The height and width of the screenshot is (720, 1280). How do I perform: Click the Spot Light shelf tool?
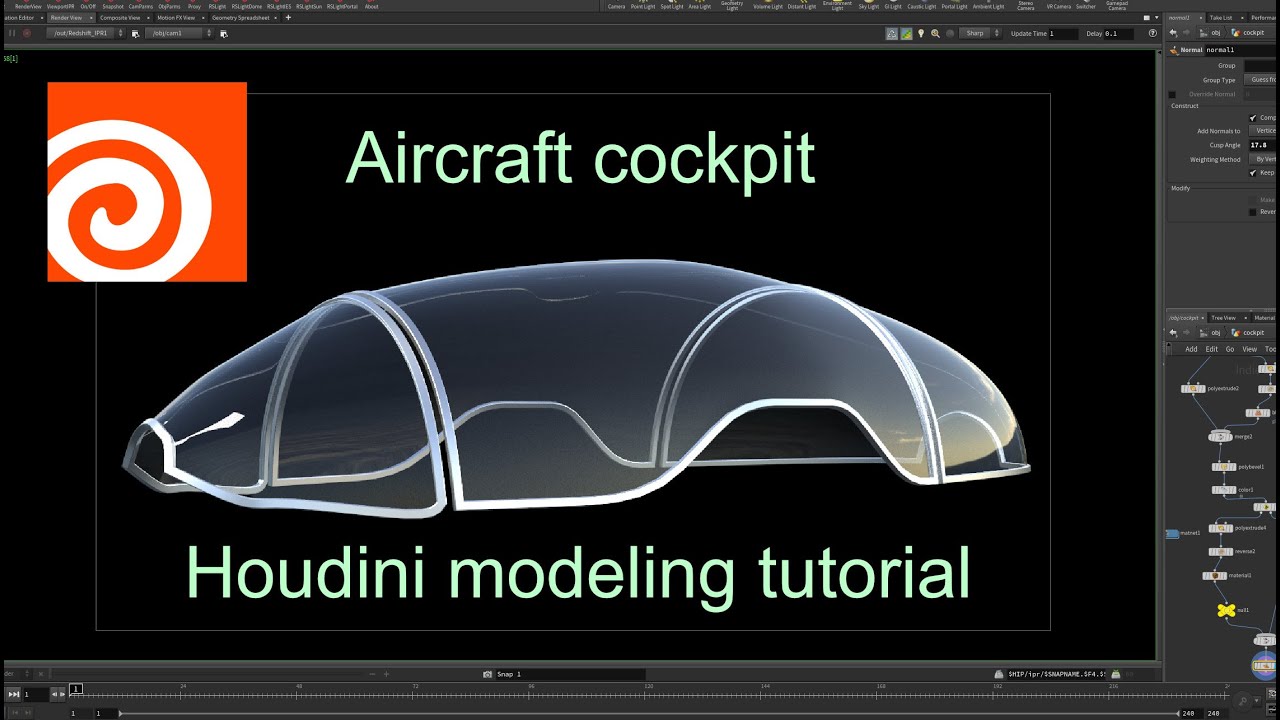pyautogui.click(x=672, y=7)
